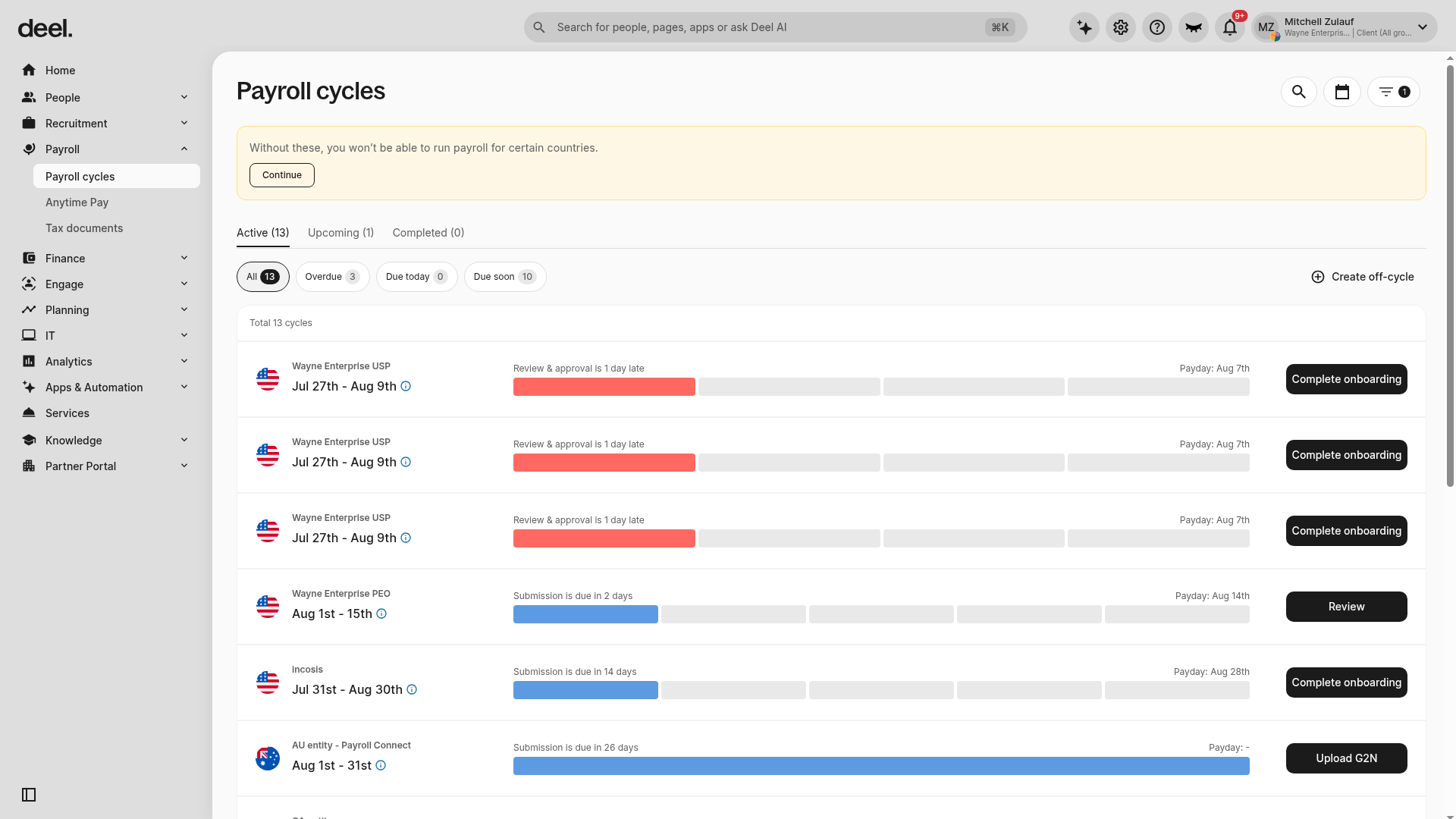Screen dimensions: 1456x819
Task: Open search icon on Payroll cycles page
Action: [1299, 92]
